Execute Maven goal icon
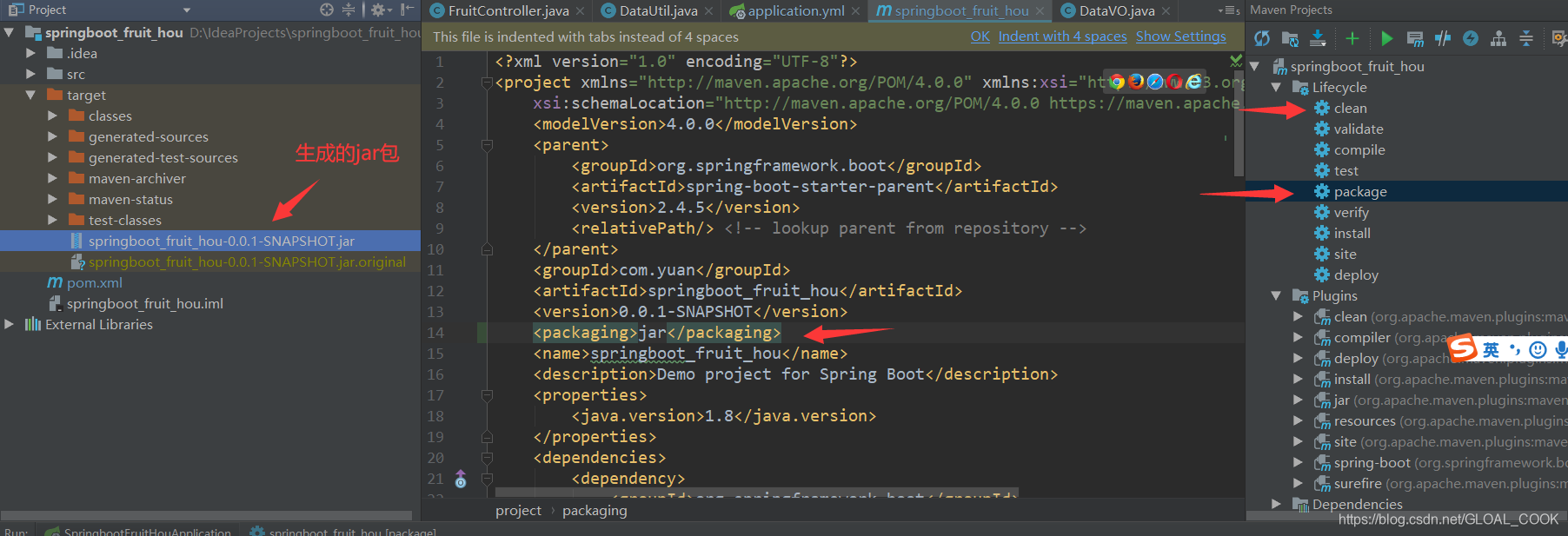This screenshot has width=1568, height=536. tap(1415, 38)
